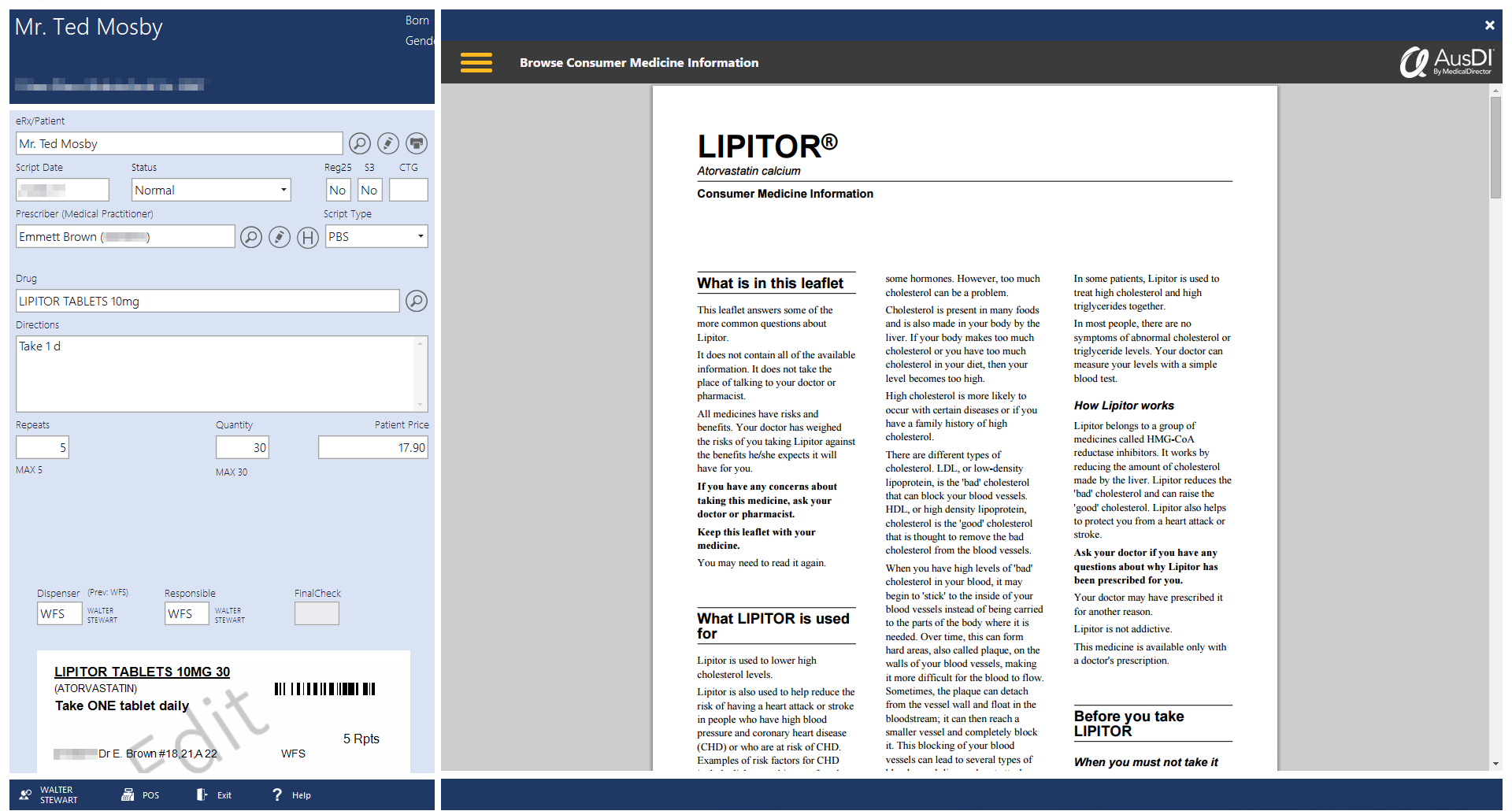This screenshot has height=811, width=1512.
Task: Search prescriber with magnifier icon
Action: (251, 237)
